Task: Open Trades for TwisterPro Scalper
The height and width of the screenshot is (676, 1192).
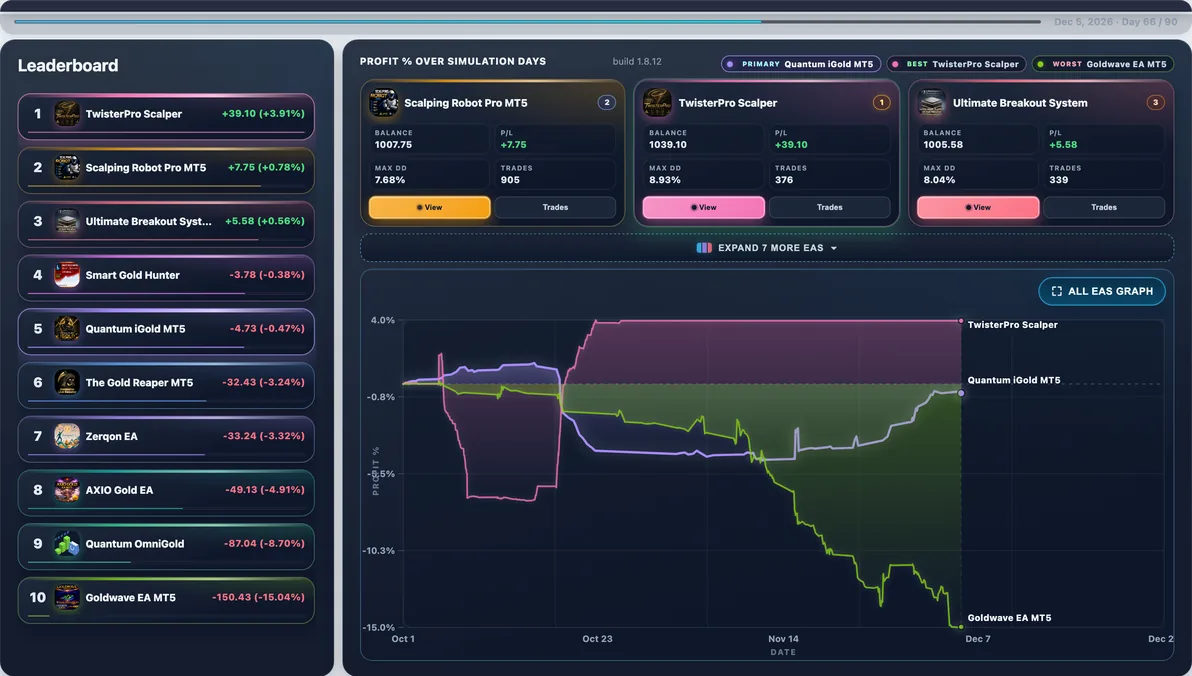Action: point(829,208)
